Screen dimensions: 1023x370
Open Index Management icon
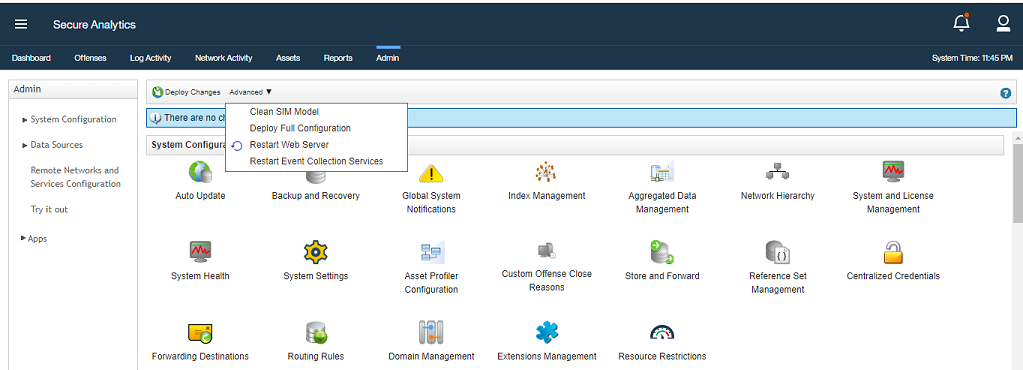(x=546, y=172)
